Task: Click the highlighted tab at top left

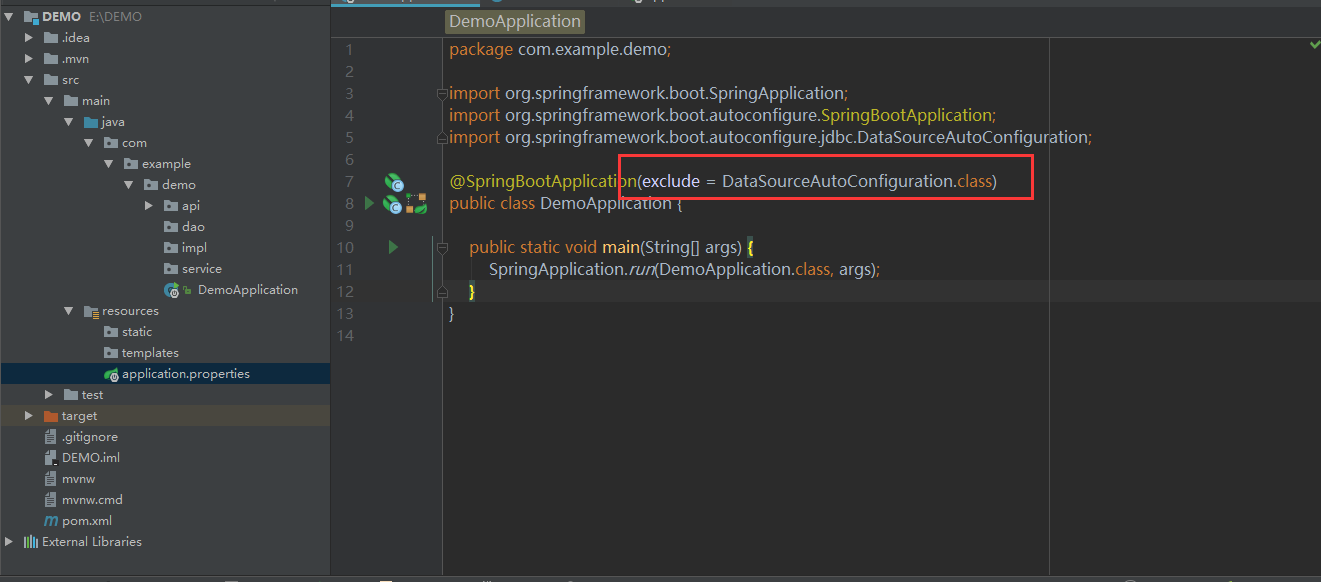Action: pos(405,3)
